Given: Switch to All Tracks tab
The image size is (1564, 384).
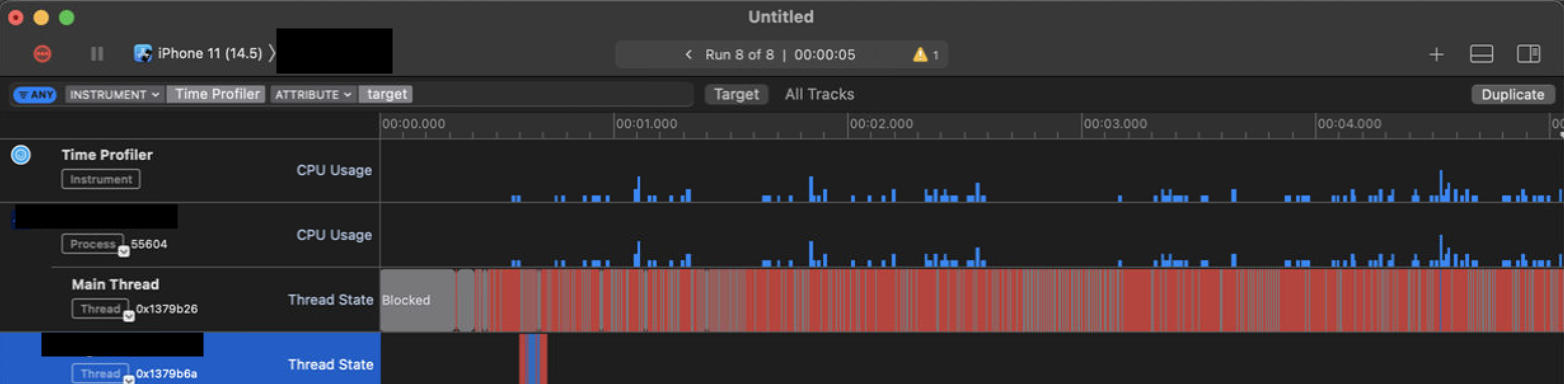Looking at the screenshot, I should [819, 94].
